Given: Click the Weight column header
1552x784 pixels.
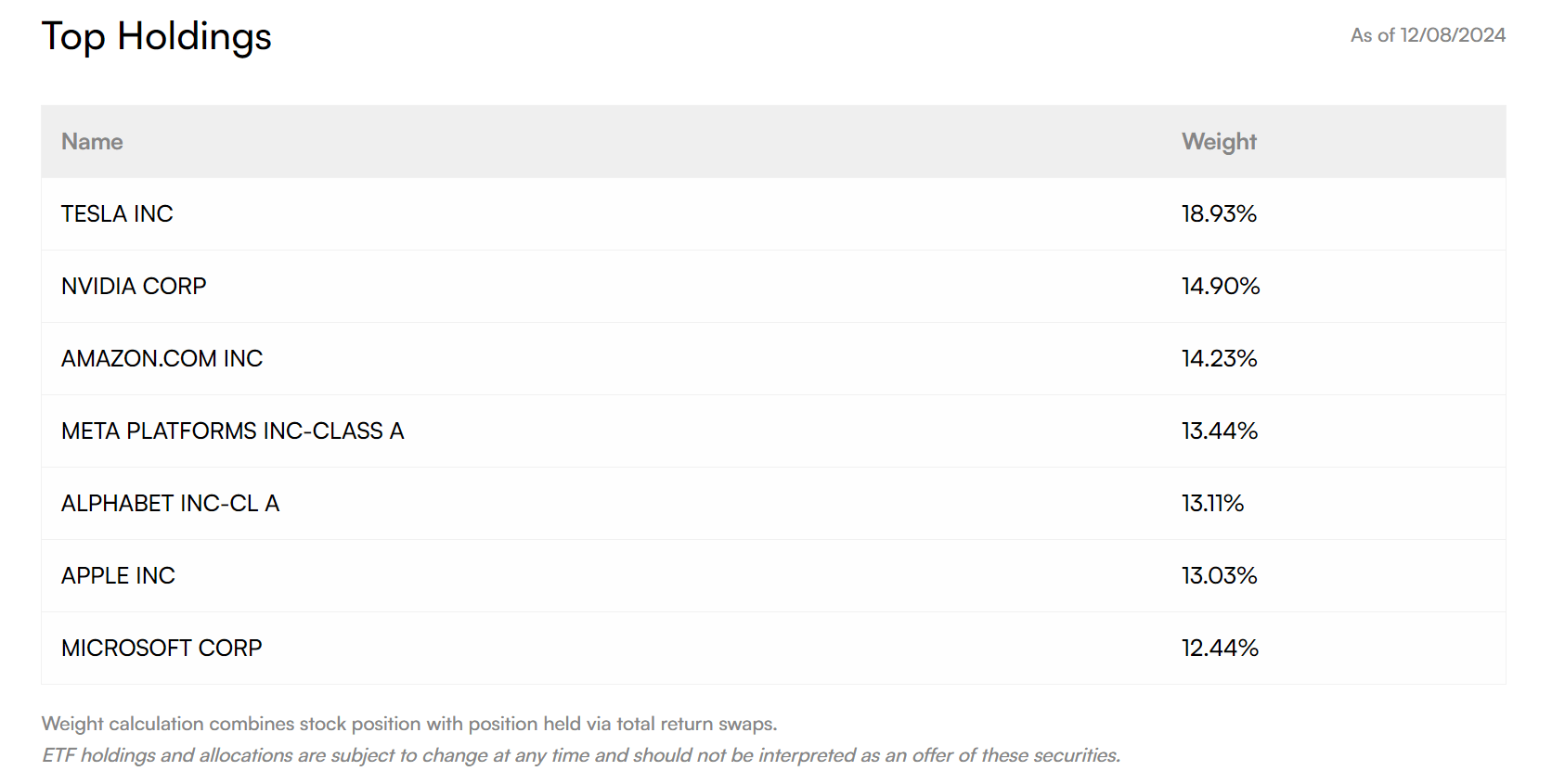Looking at the screenshot, I should click(1218, 142).
